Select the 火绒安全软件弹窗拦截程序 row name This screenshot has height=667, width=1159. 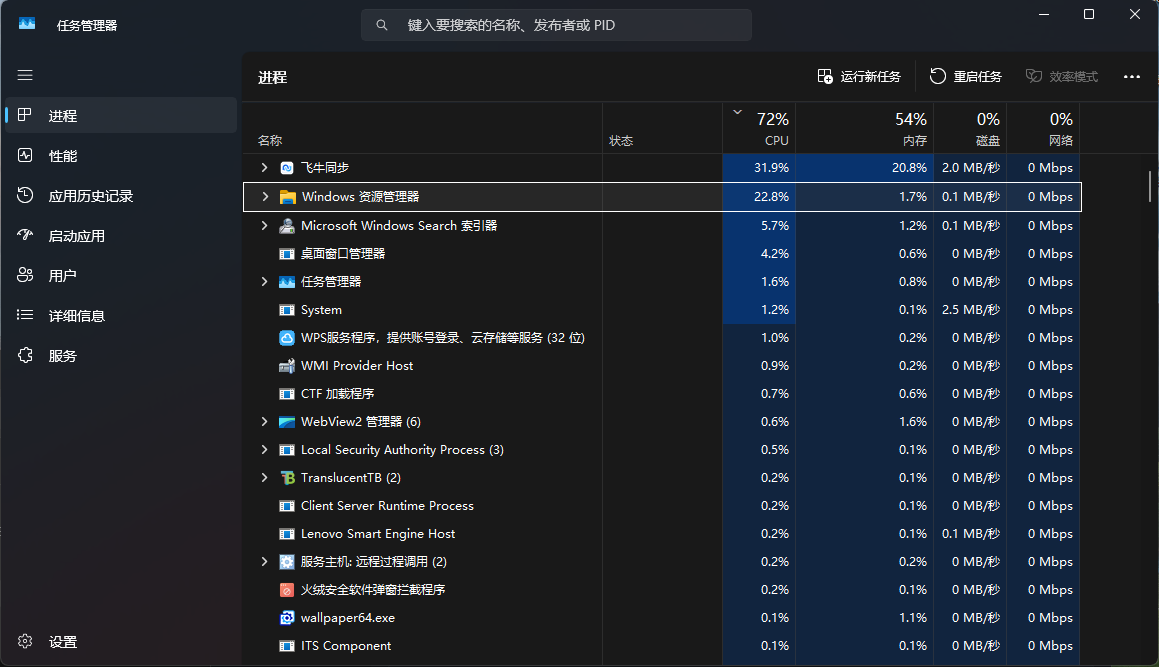(x=373, y=590)
